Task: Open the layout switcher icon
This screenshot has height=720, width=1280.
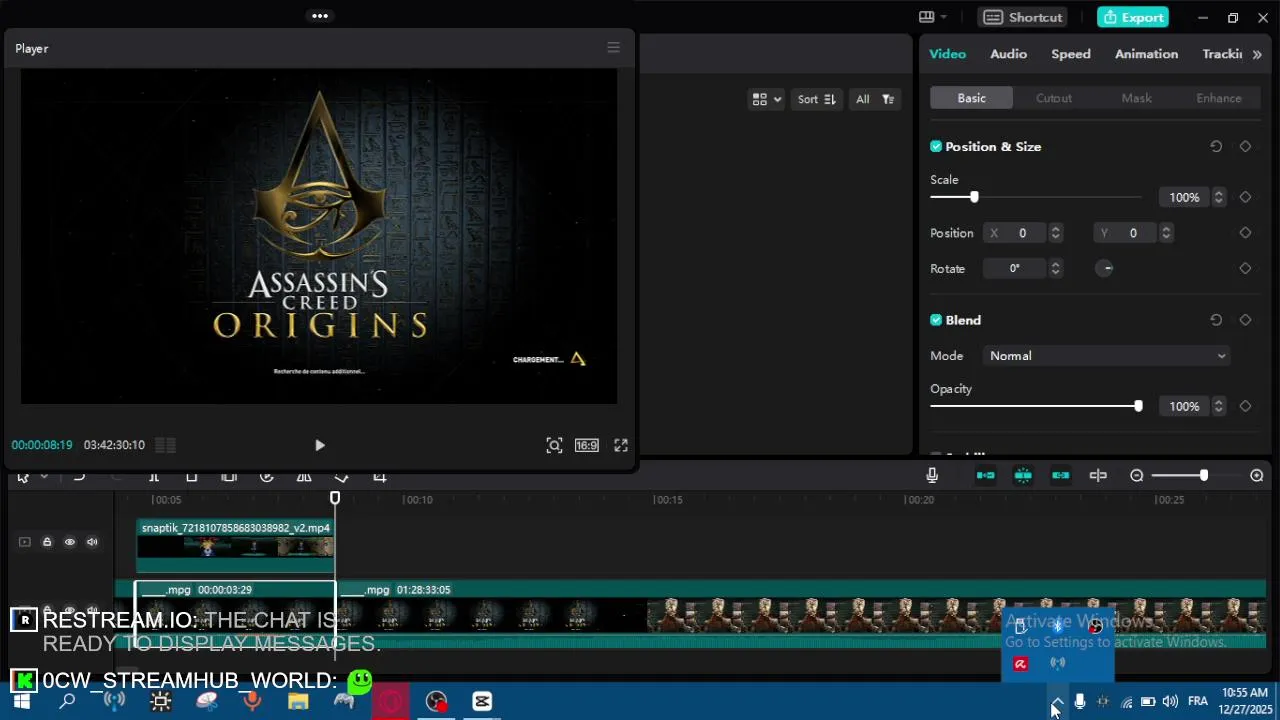Action: tap(926, 17)
